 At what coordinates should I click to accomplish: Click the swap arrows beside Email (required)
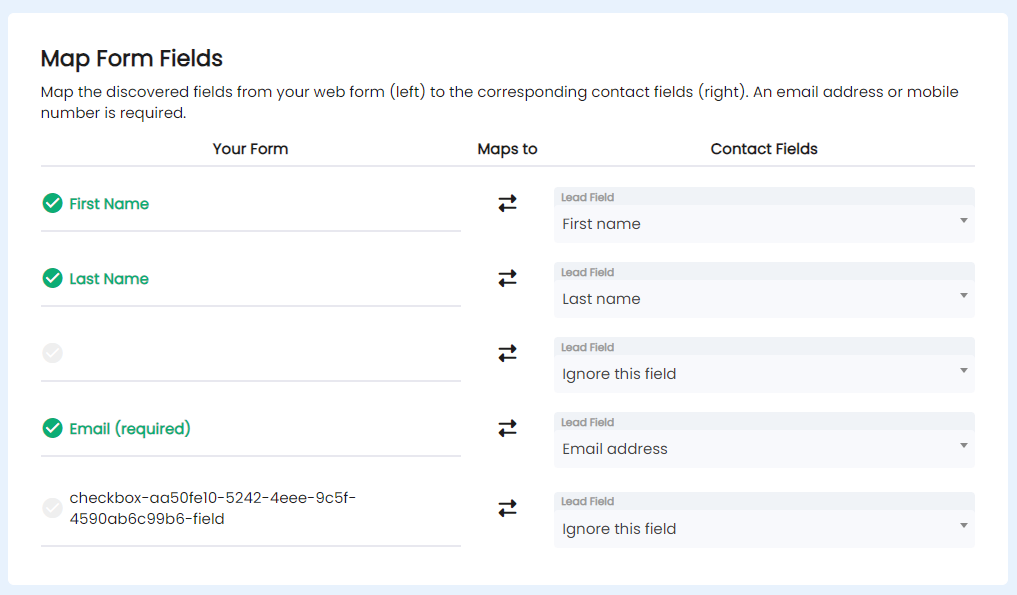coord(507,428)
